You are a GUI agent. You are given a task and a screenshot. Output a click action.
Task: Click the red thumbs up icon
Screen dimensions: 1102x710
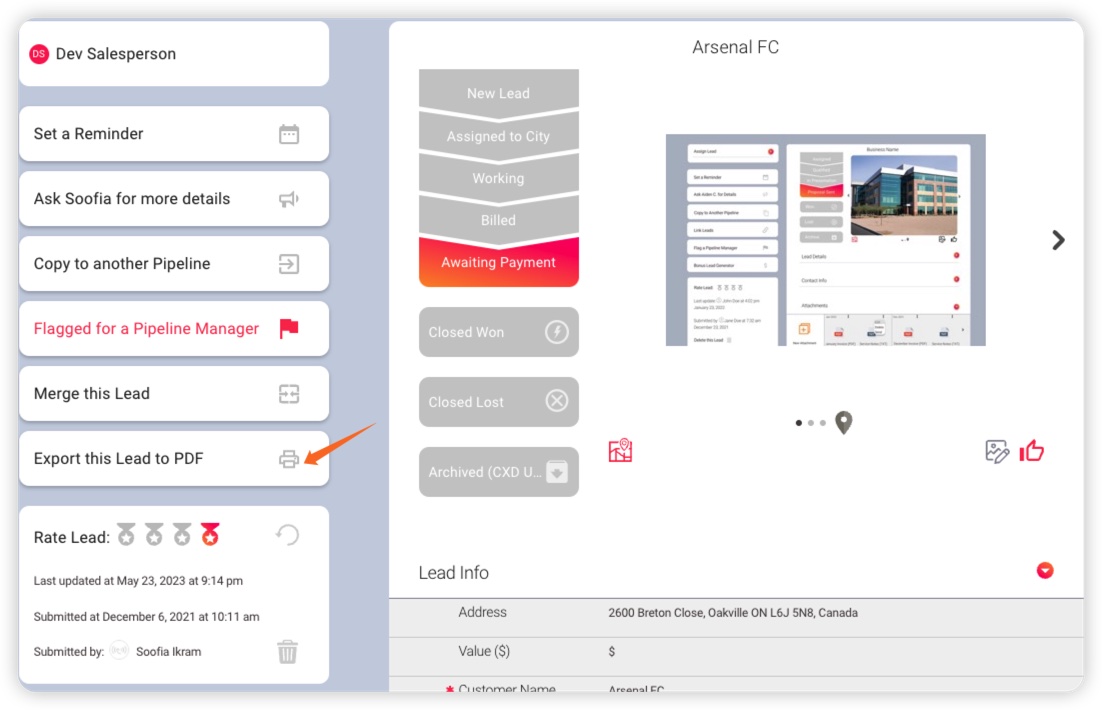click(1031, 451)
